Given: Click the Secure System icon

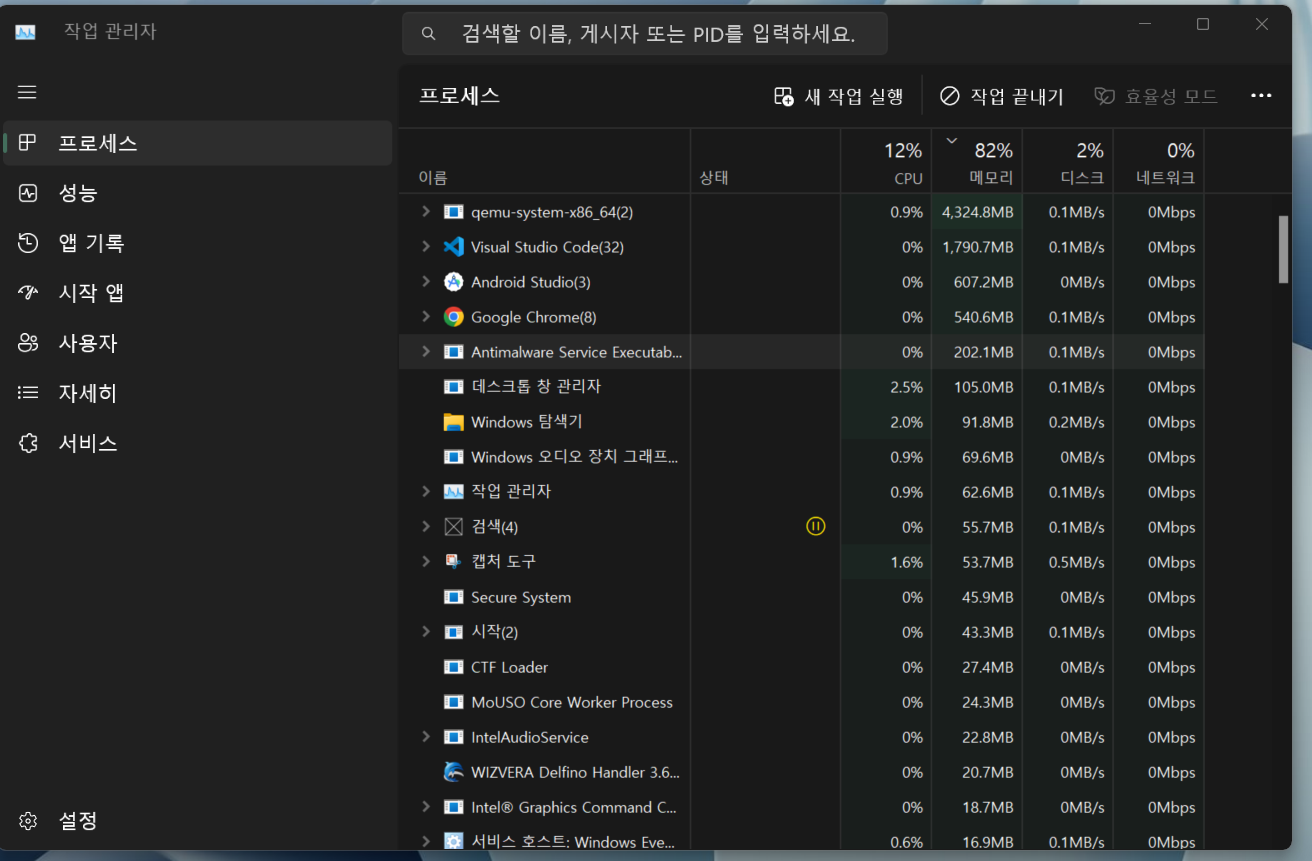Looking at the screenshot, I should click(454, 597).
